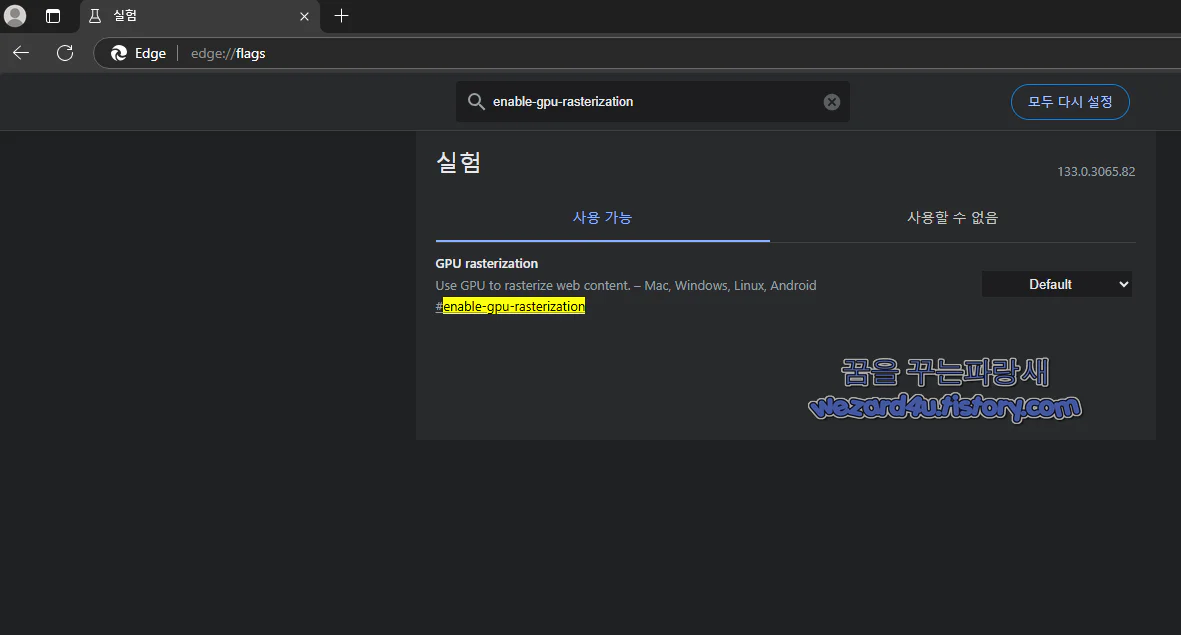Switch to the 사용 가능 tab
Image resolution: width=1181 pixels, height=635 pixels.
602,217
